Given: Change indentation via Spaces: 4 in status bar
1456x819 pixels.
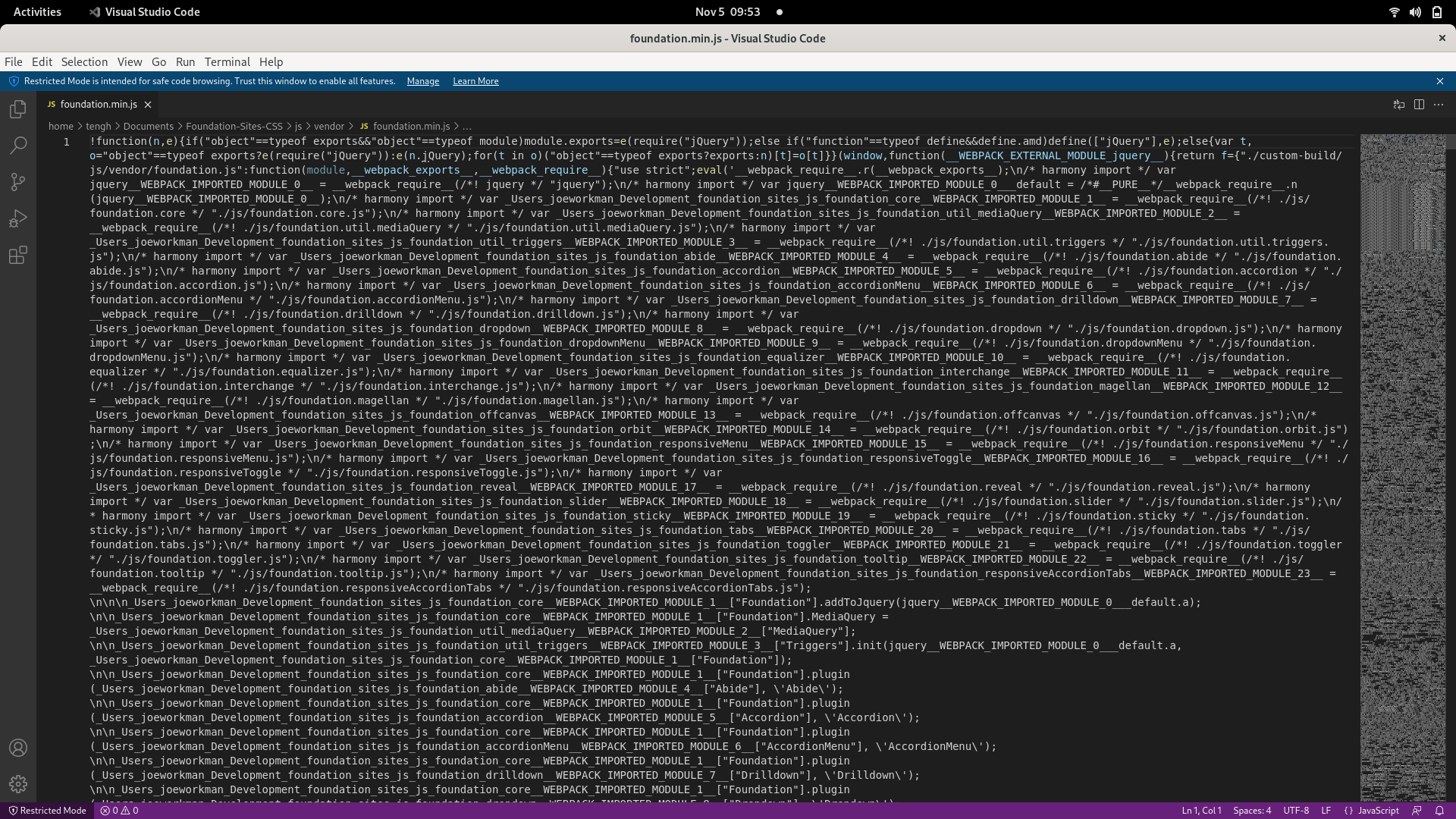Looking at the screenshot, I should 1252,810.
